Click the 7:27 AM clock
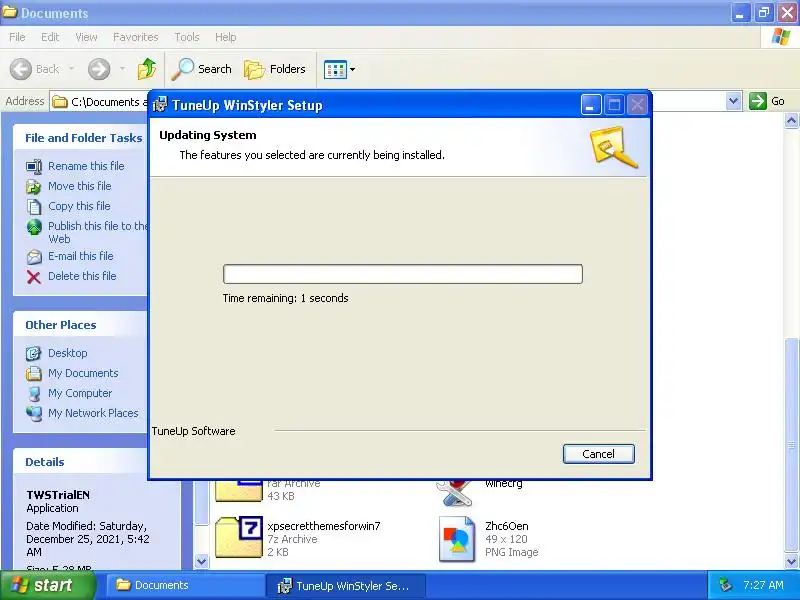 pos(763,585)
